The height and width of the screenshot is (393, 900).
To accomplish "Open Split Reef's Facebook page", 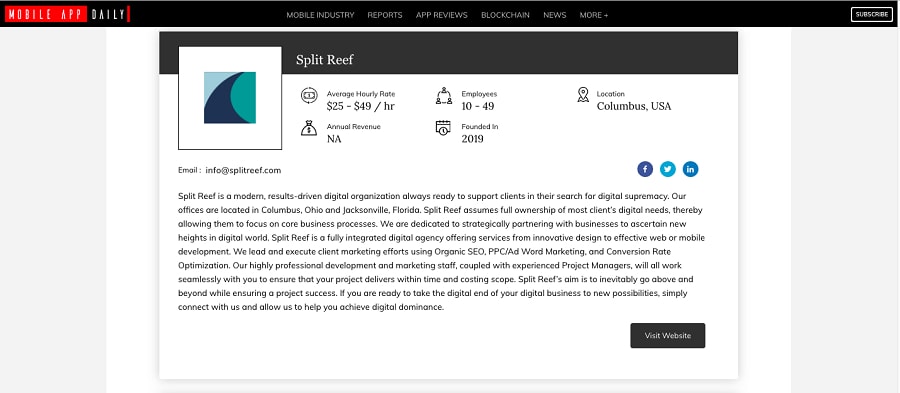I will point(645,169).
